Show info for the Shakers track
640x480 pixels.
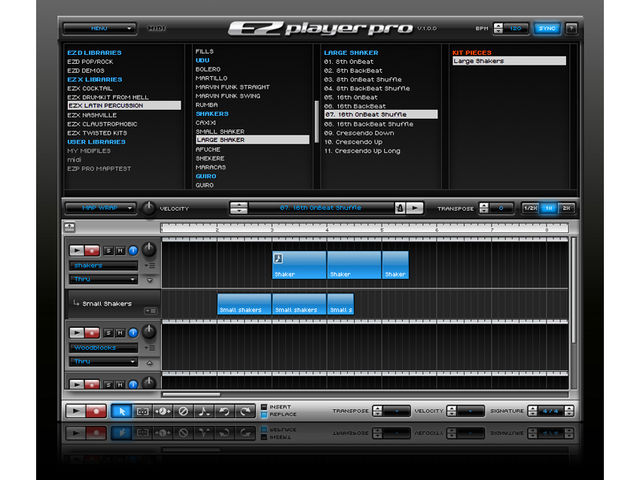(133, 251)
